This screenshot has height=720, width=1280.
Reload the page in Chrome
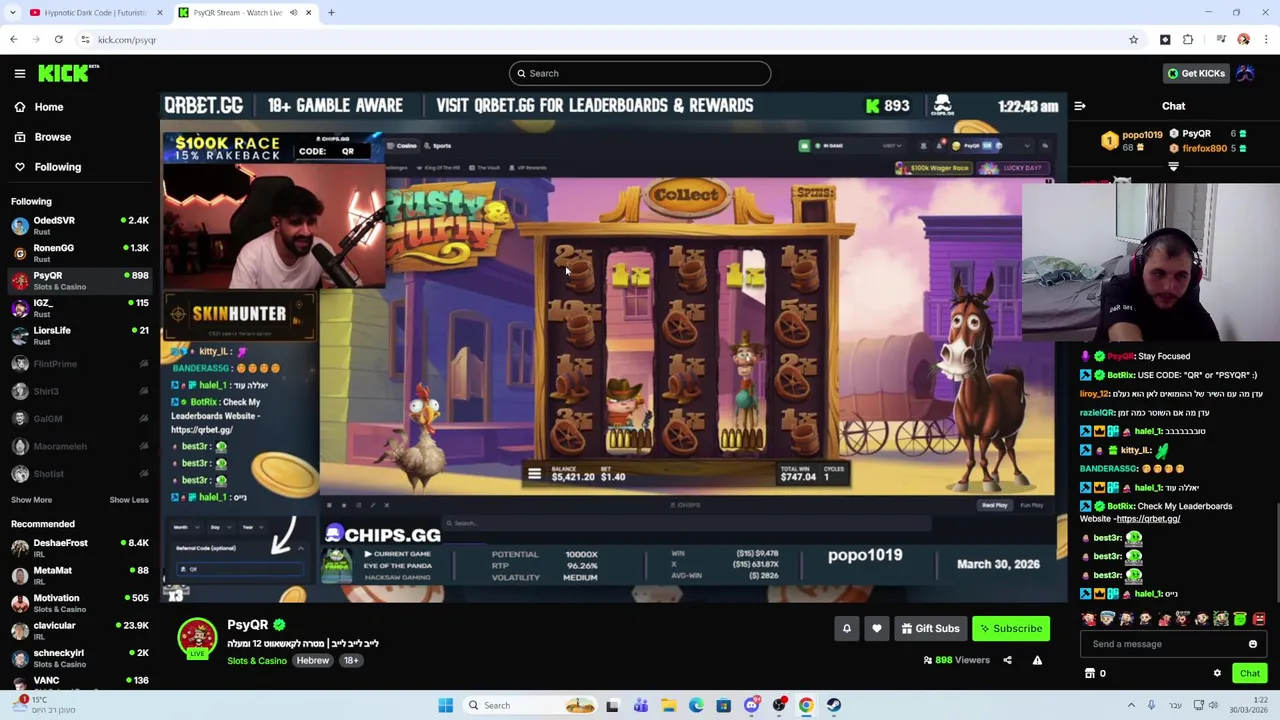59,40
